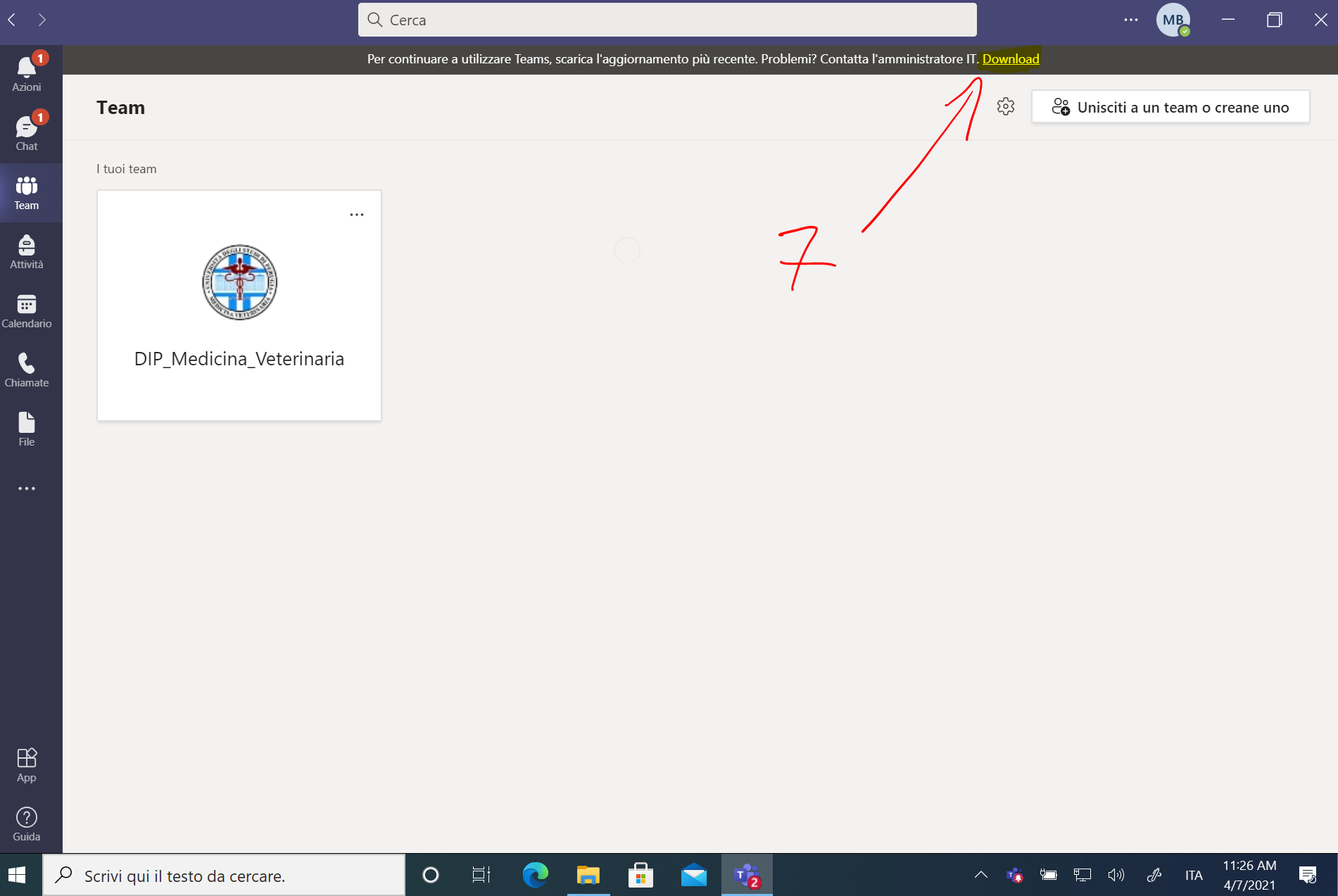Open settings and more menu in title bar
The height and width of the screenshot is (896, 1338).
(1130, 20)
